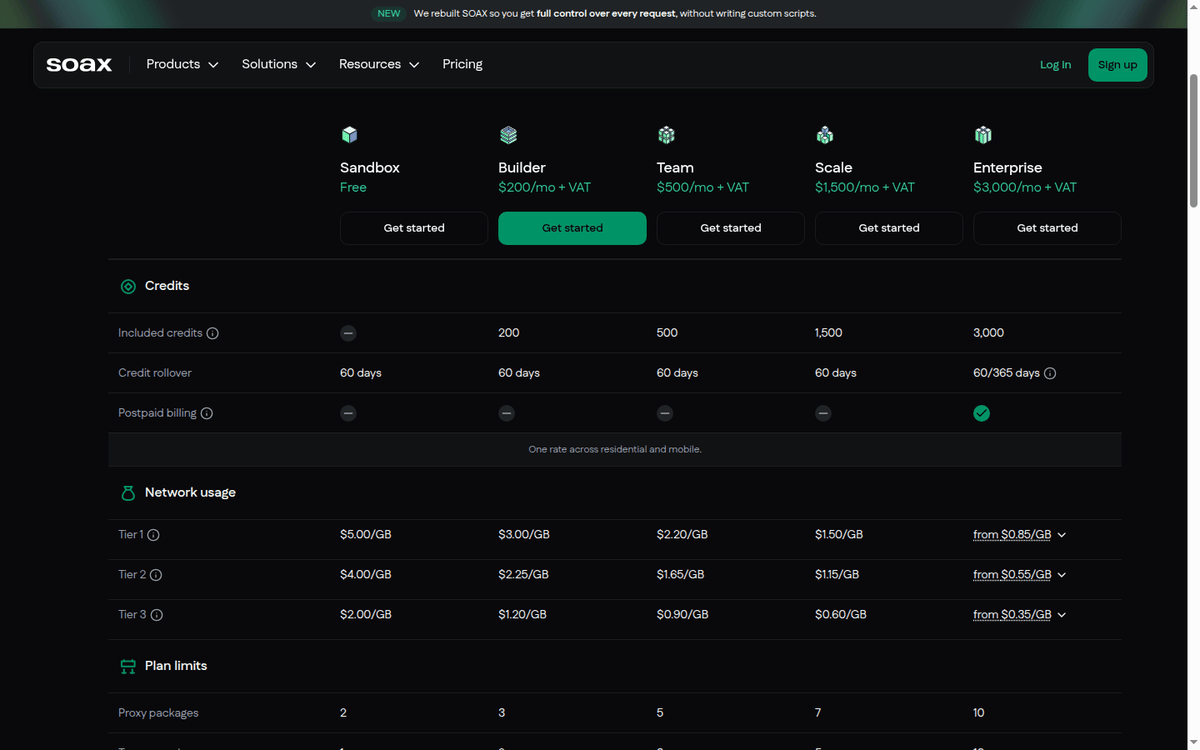Image resolution: width=1200 pixels, height=750 pixels.
Task: Click the Scale Tier 3 $0.60/GB price
Action: pos(841,615)
